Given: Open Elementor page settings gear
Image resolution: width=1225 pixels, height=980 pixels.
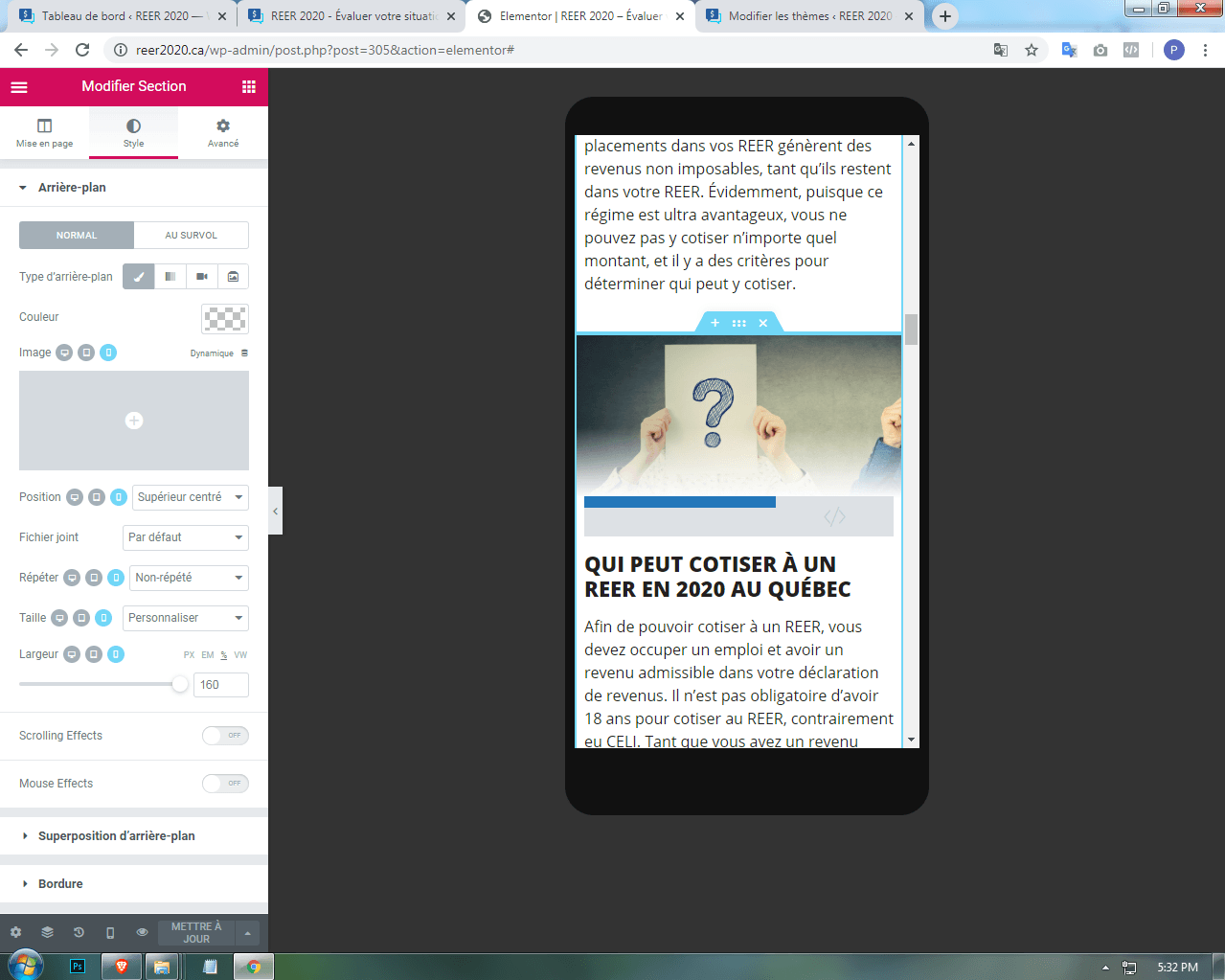Looking at the screenshot, I should click(x=15, y=932).
